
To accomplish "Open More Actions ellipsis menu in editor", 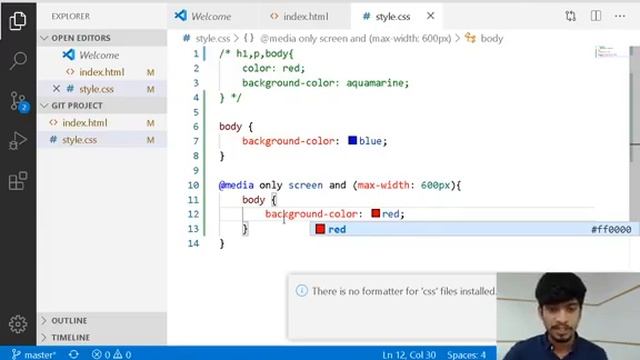I will coord(620,16).
